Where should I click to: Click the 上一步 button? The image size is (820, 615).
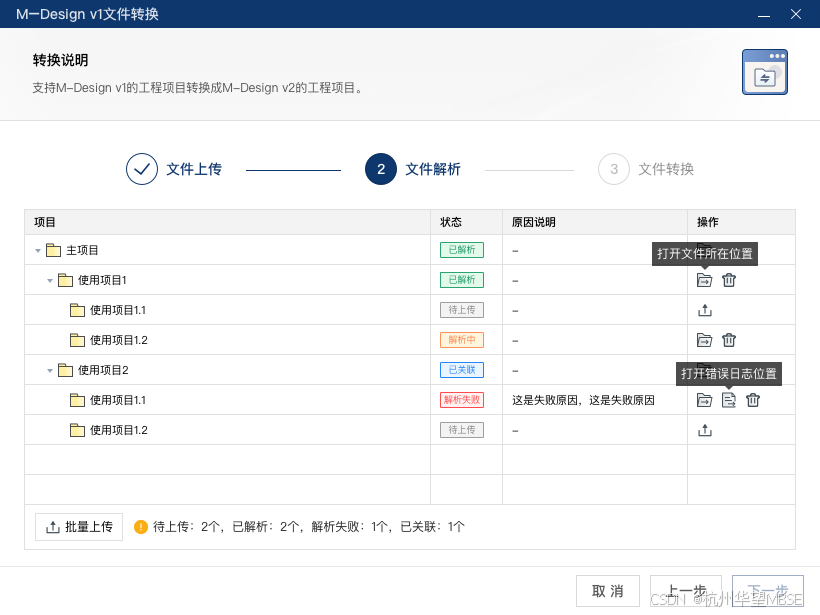686,591
